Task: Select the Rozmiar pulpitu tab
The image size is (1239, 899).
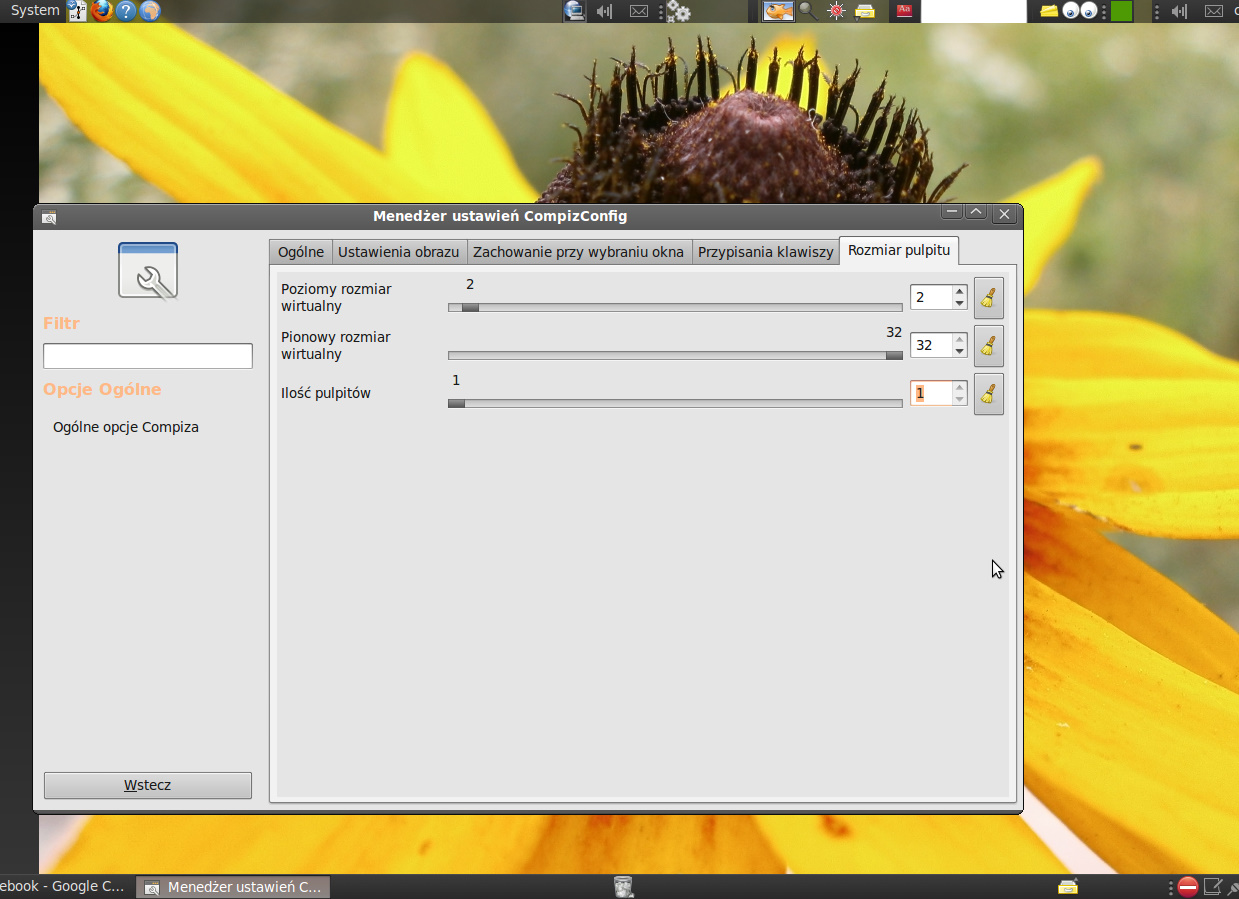Action: 899,250
